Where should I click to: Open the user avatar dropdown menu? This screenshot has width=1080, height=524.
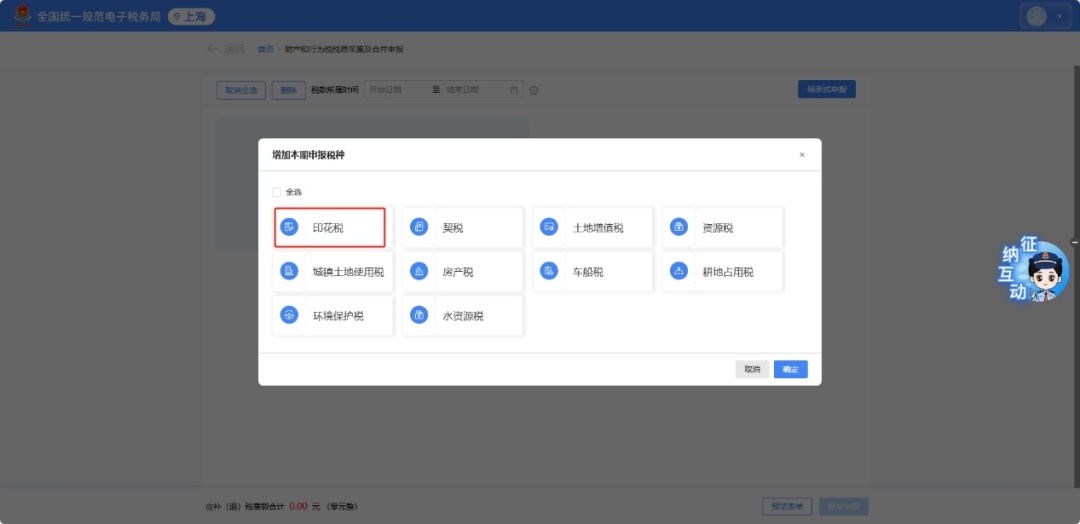1045,16
